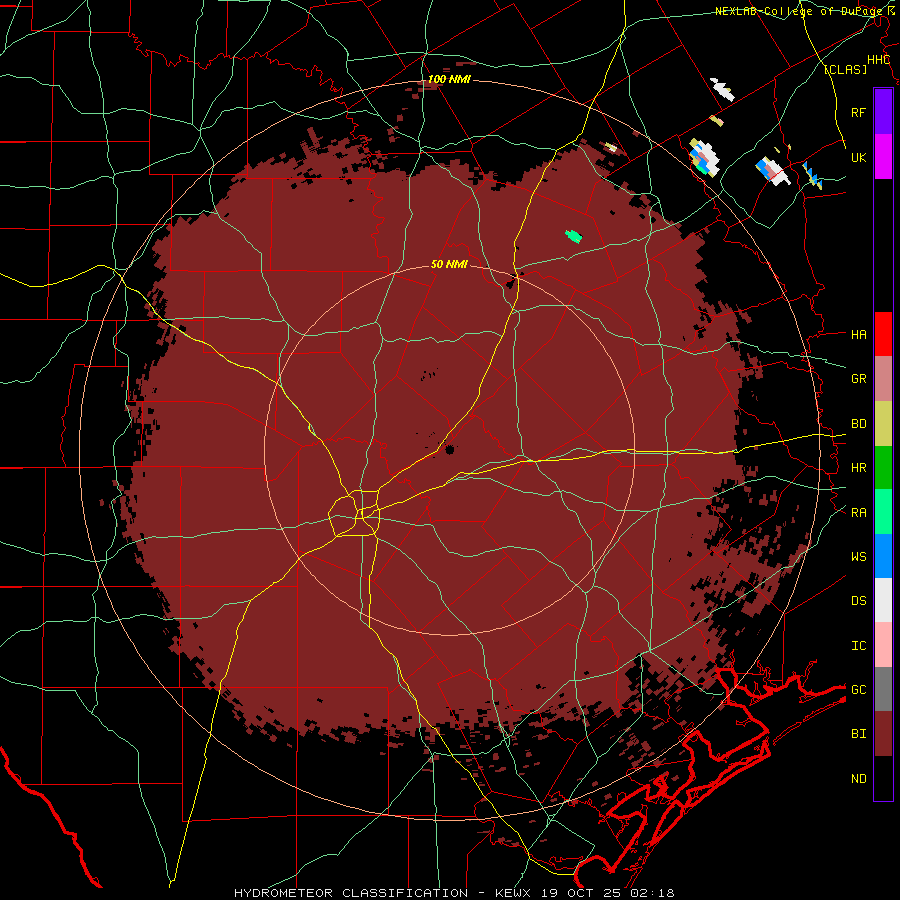The width and height of the screenshot is (900, 900).
Task: Click the 50 NMI range ring label
Action: click(449, 264)
